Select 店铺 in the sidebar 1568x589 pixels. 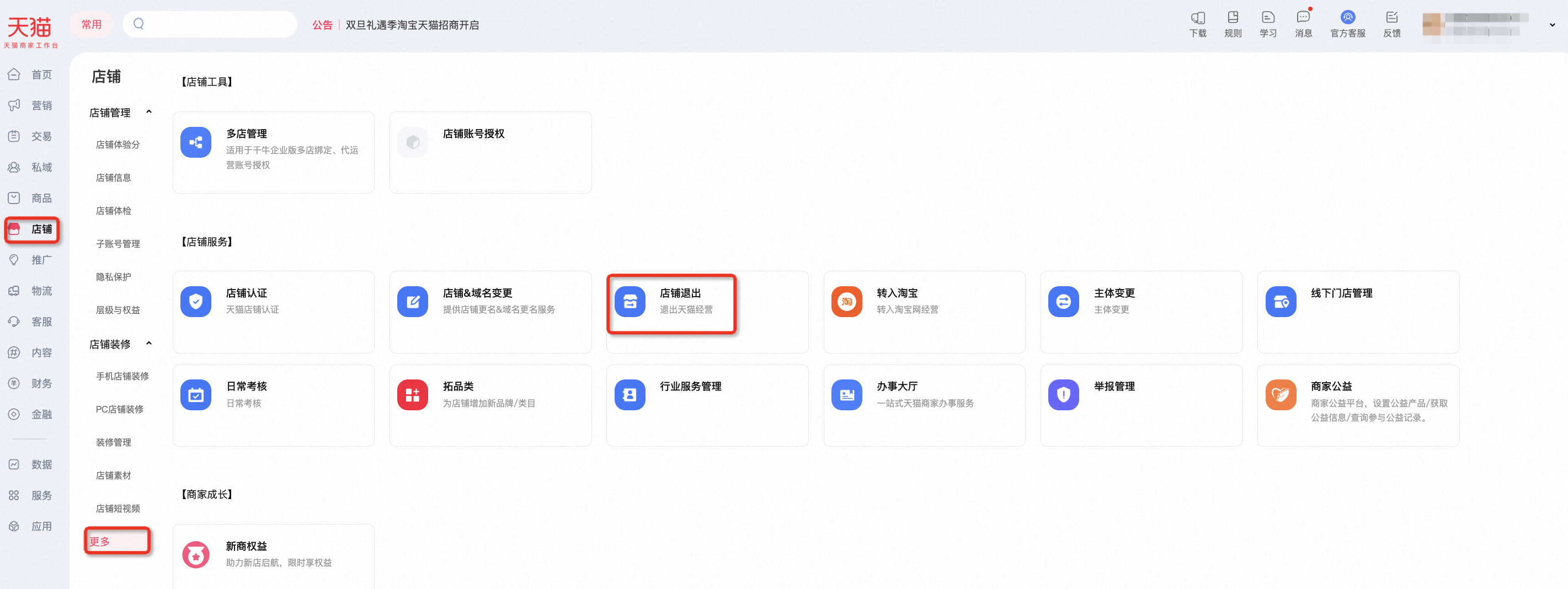pos(31,229)
